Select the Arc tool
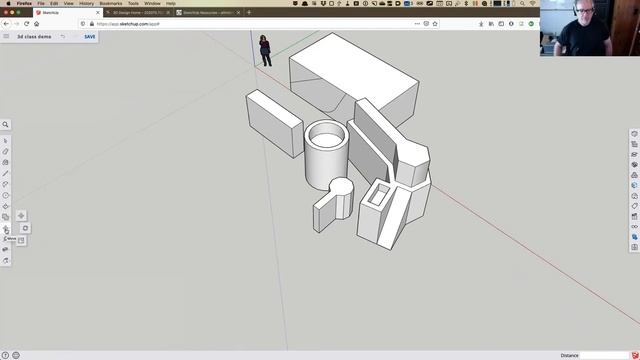The image size is (640, 360). [x=5, y=184]
